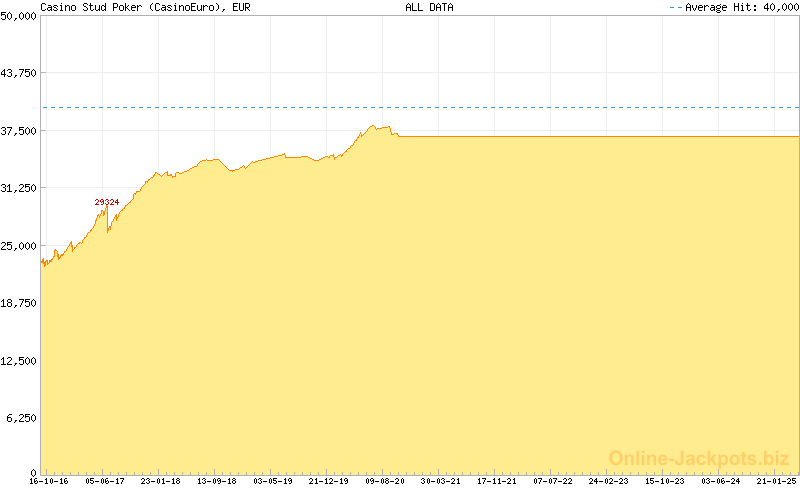This screenshot has width=800, height=490.
Task: Click the 6,250 y-axis label
Action: [x=22, y=417]
